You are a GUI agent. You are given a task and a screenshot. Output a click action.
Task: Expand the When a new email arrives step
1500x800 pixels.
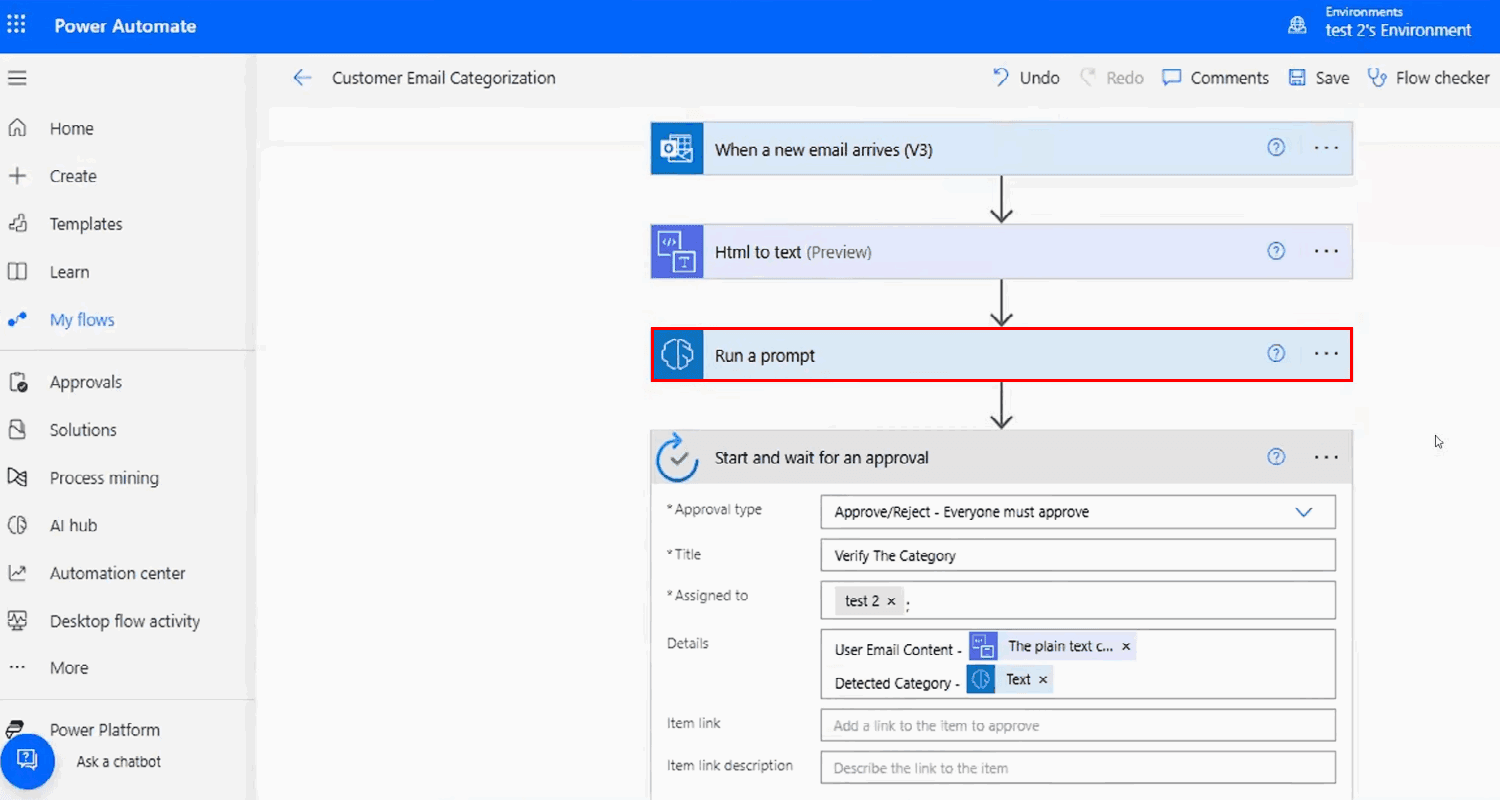1002,149
